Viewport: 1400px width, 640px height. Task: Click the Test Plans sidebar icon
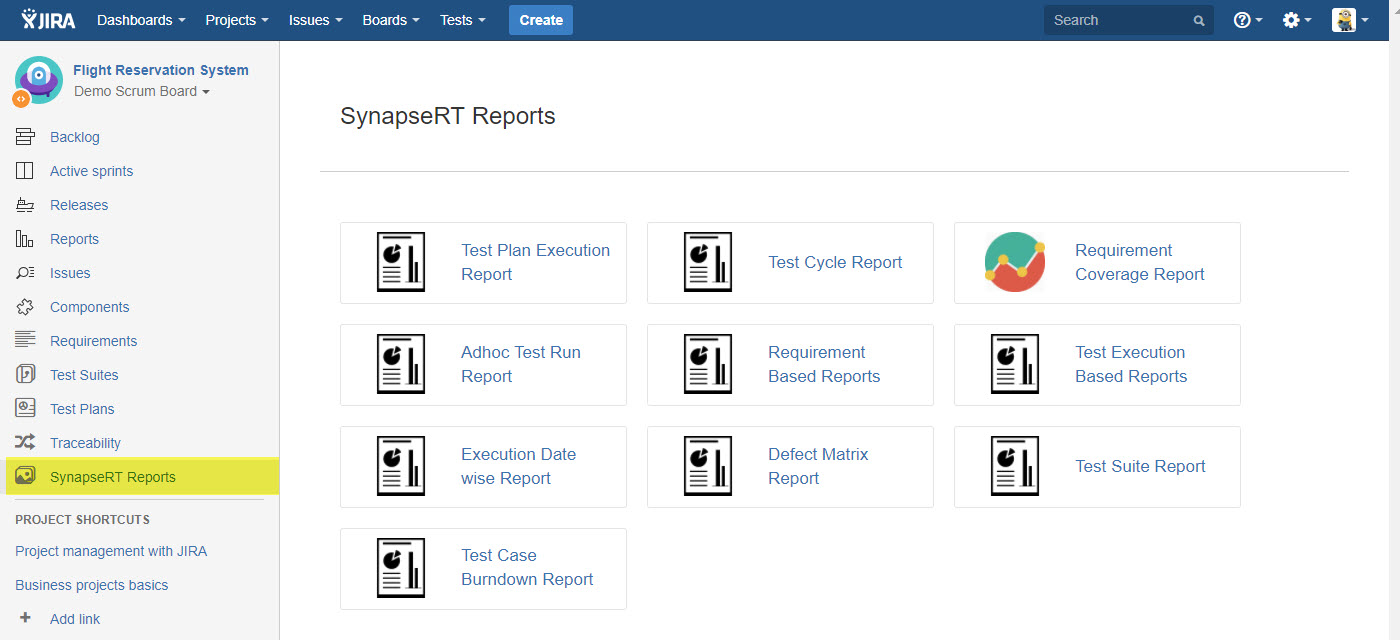(x=25, y=409)
